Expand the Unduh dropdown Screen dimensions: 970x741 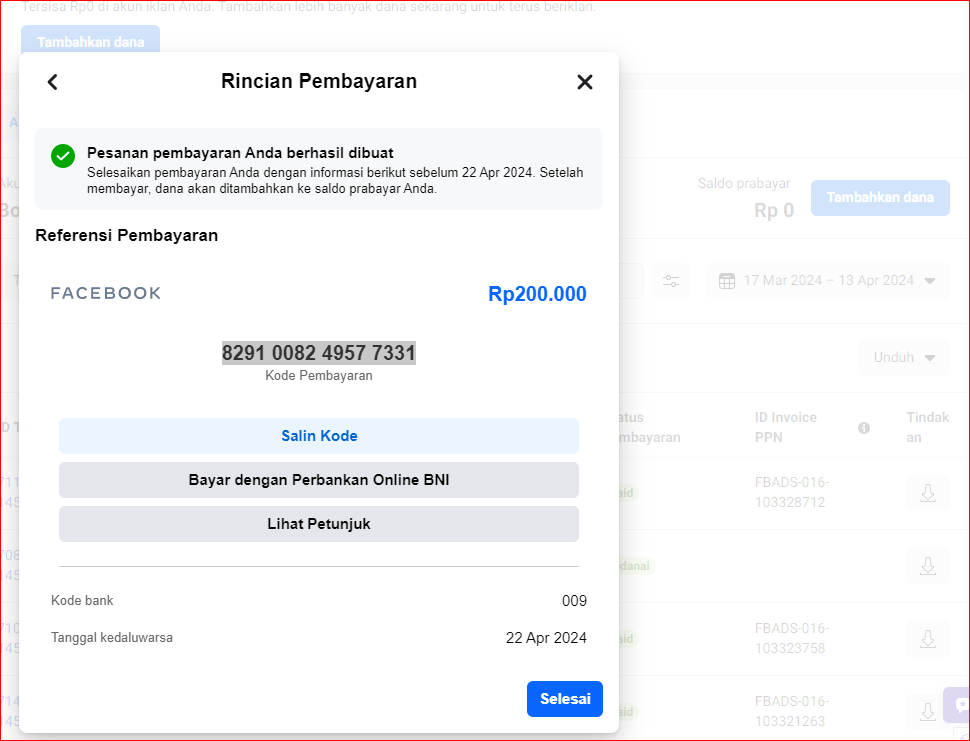904,358
